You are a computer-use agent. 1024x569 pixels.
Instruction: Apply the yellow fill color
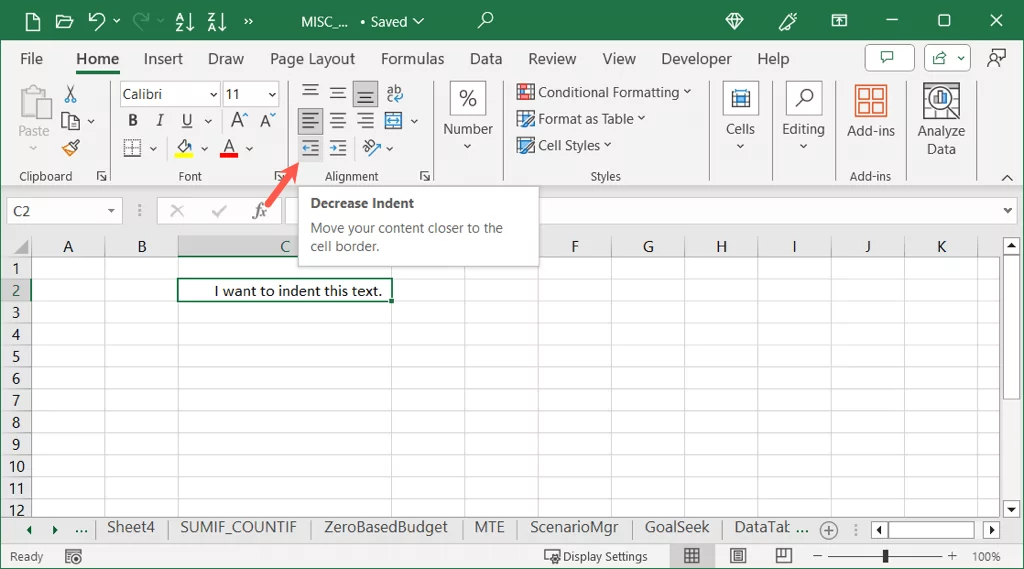pos(183,148)
